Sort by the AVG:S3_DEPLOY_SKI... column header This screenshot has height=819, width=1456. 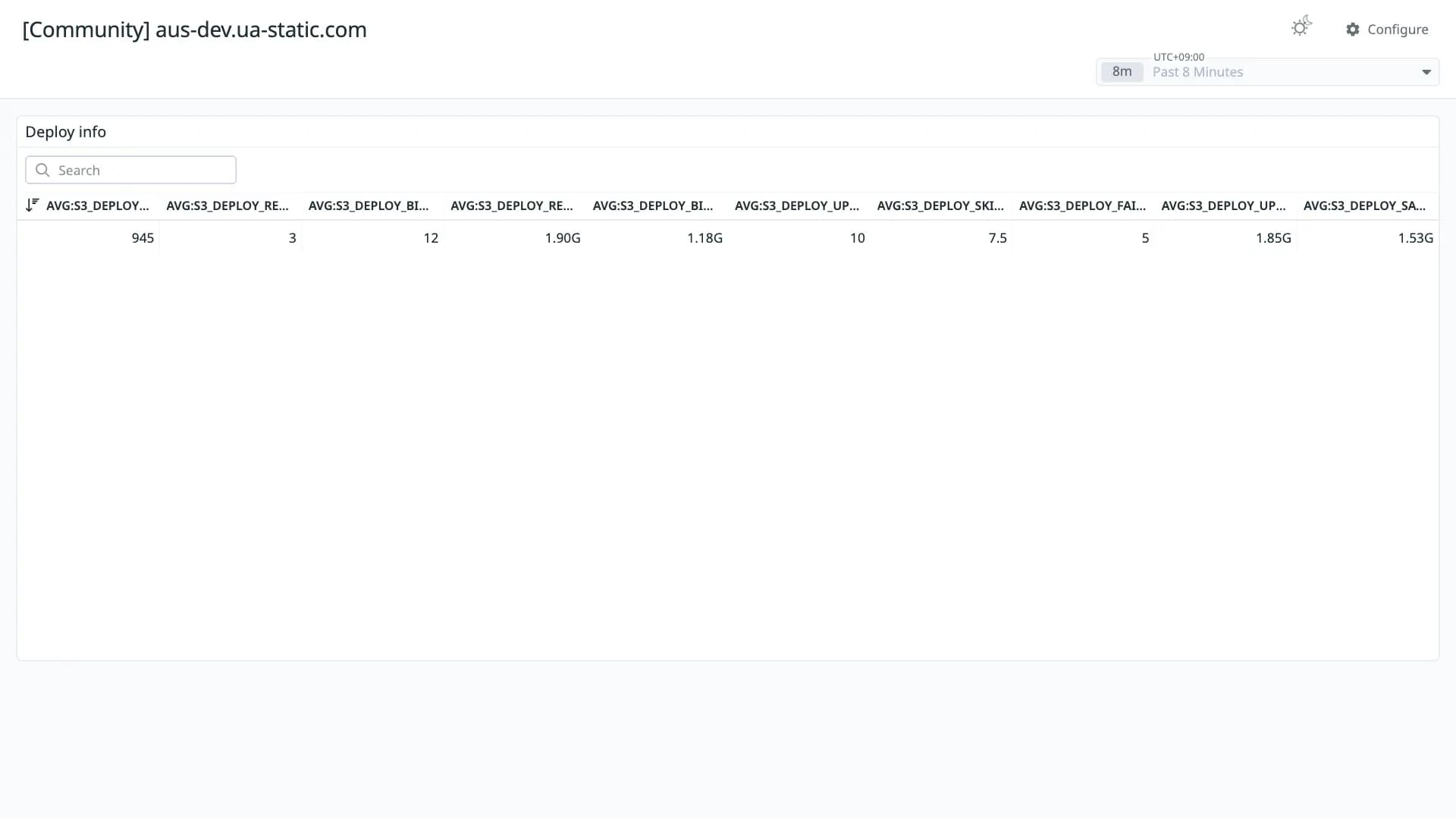pyautogui.click(x=940, y=206)
